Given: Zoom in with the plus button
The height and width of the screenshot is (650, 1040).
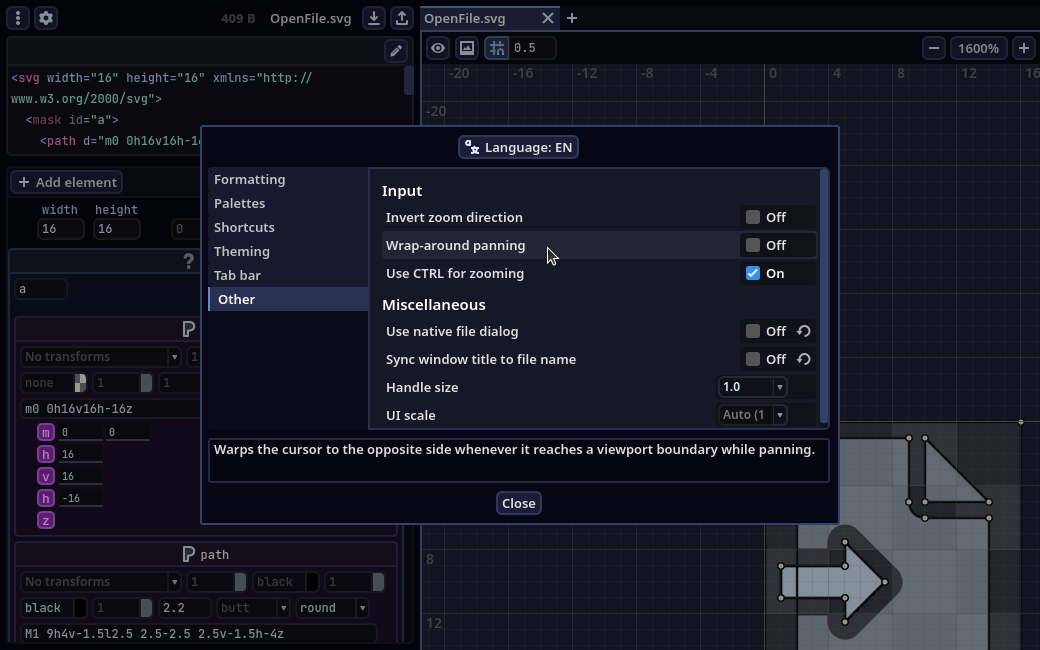Looking at the screenshot, I should coord(1023,48).
